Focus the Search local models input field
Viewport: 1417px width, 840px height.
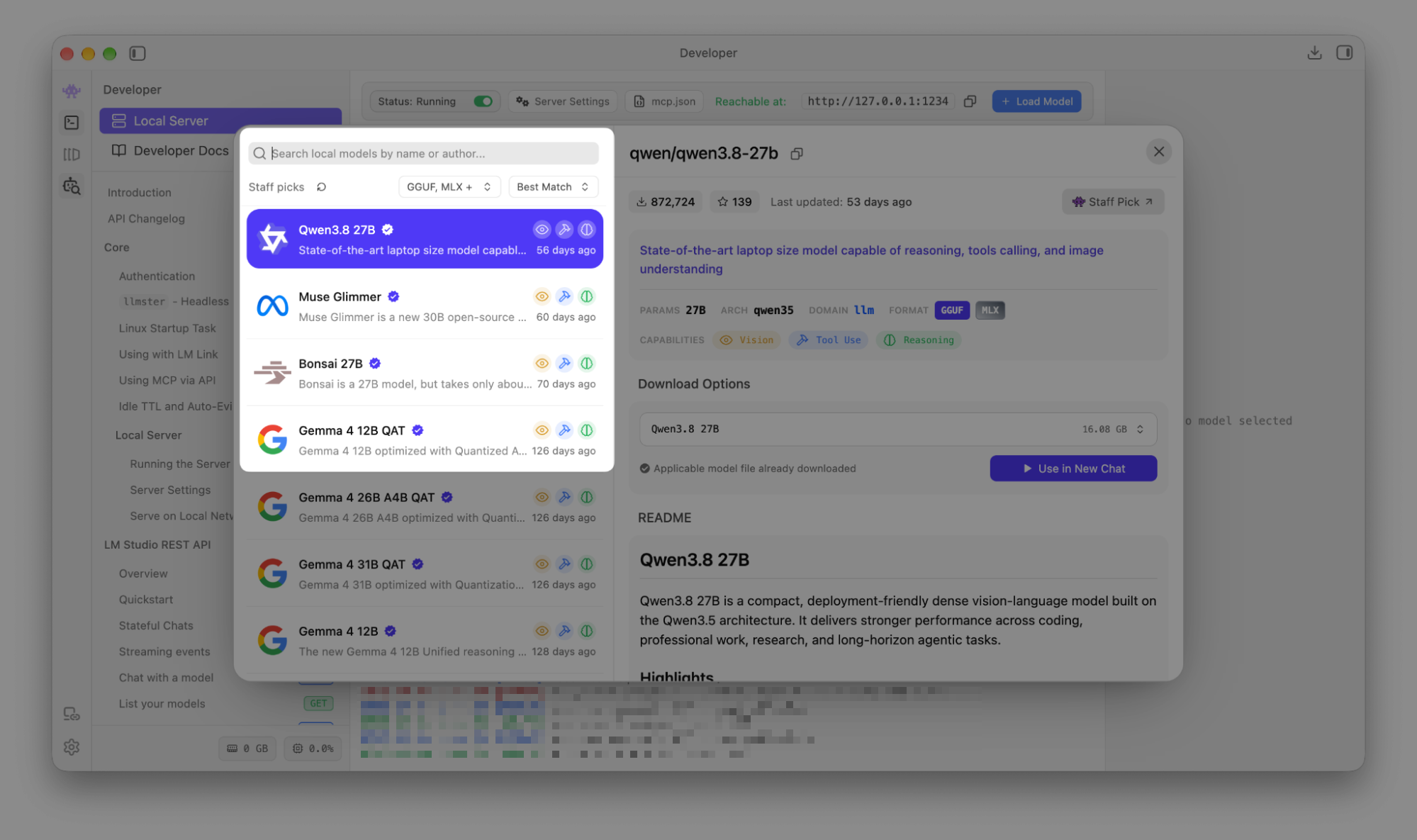coord(423,154)
